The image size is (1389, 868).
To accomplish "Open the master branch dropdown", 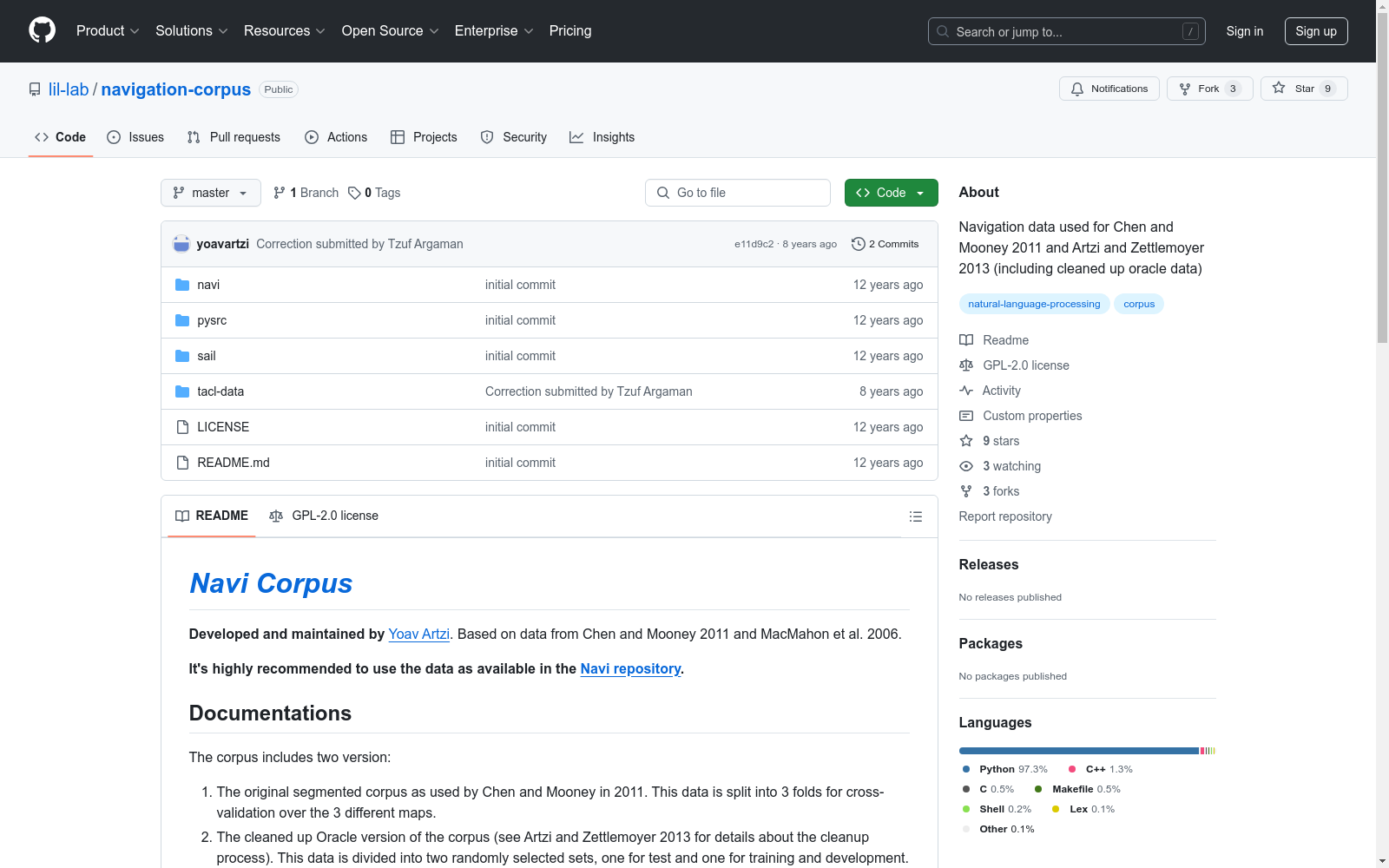I will pyautogui.click(x=211, y=193).
